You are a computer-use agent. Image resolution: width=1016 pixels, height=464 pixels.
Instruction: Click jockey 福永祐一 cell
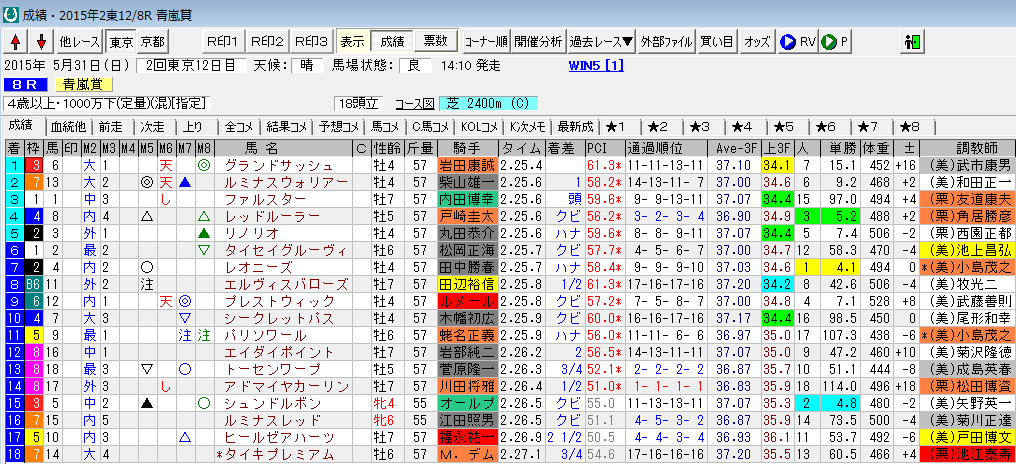pos(467,437)
